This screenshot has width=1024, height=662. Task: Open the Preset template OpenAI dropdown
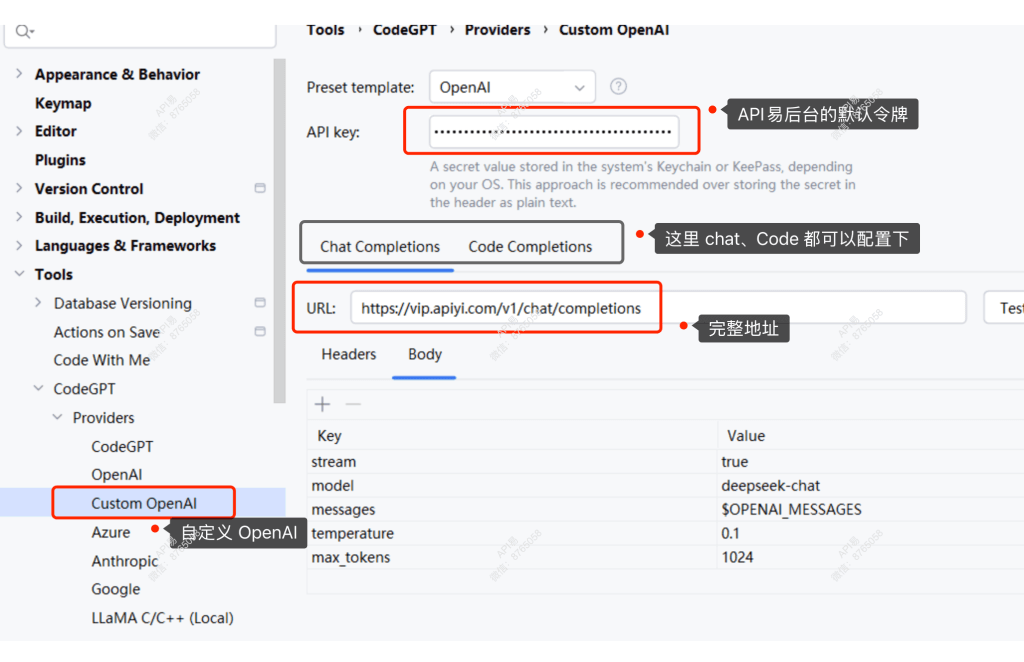coord(512,87)
